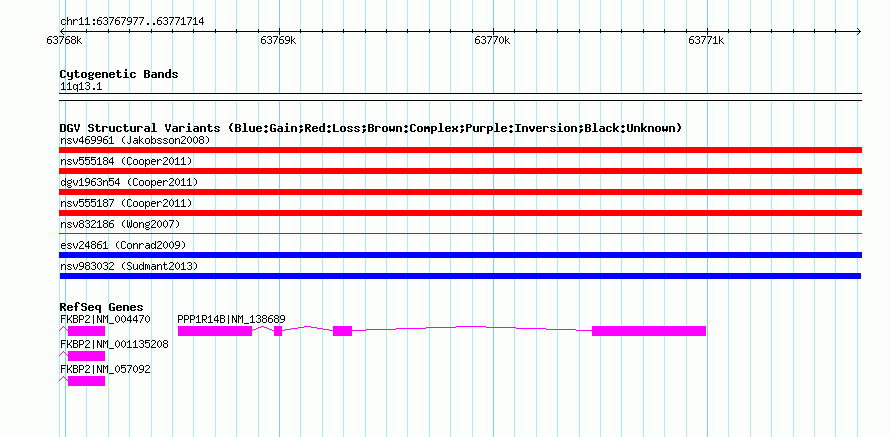Open variant nsv555187 (Cooper2011) label
This screenshot has width=890, height=437.
(x=126, y=203)
